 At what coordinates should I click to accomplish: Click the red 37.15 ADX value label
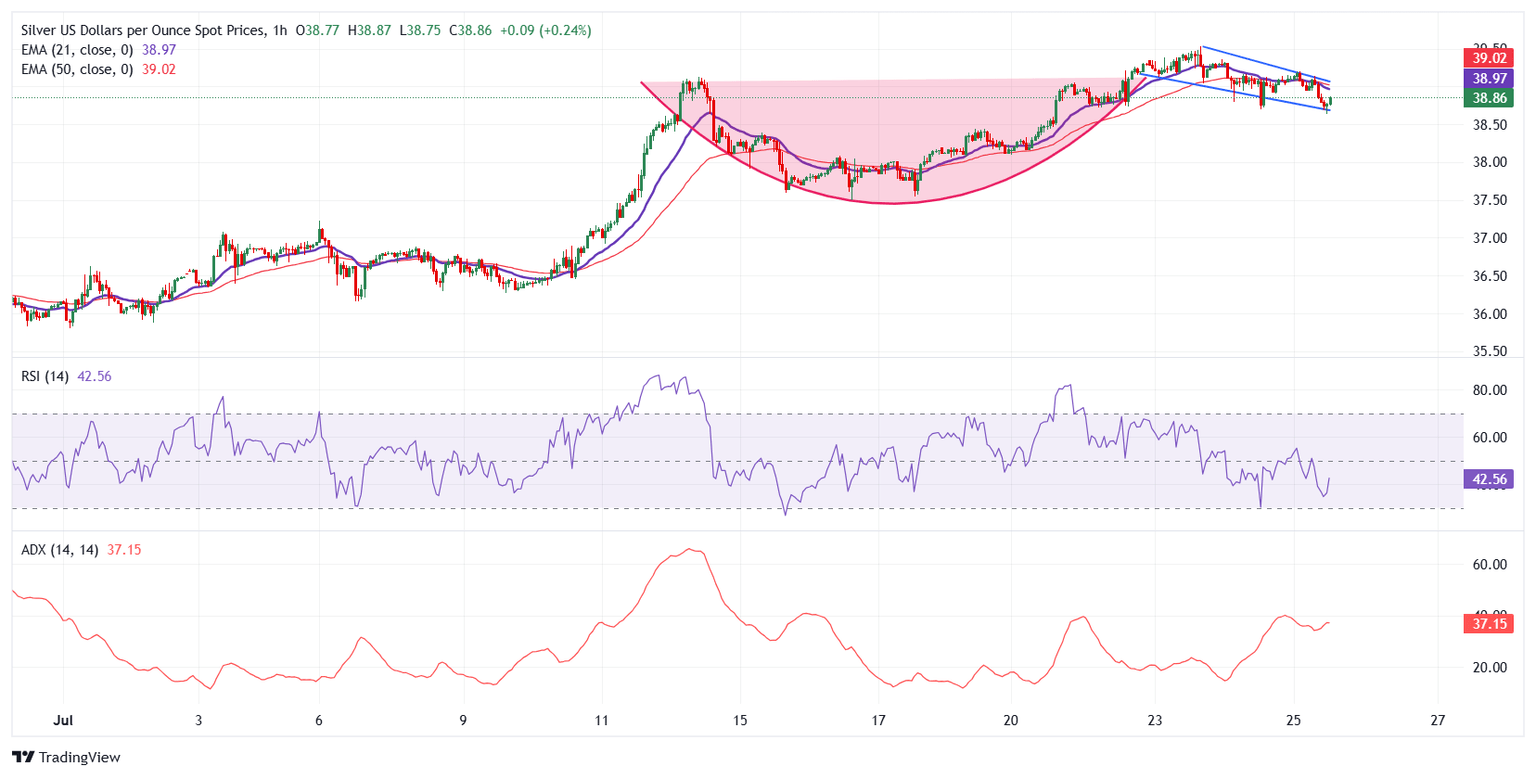1490,623
